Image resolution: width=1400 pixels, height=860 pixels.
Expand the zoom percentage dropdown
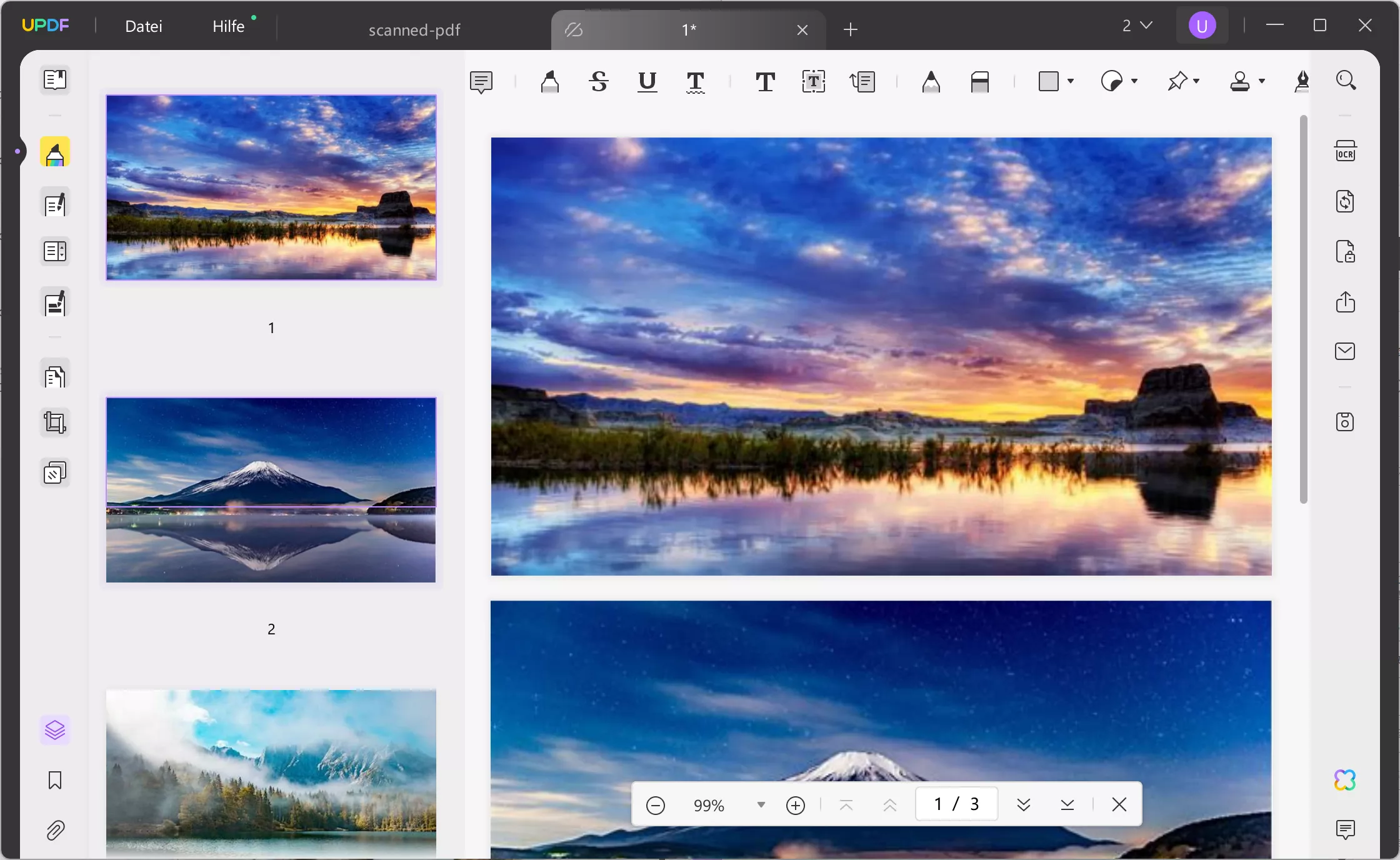click(x=761, y=804)
